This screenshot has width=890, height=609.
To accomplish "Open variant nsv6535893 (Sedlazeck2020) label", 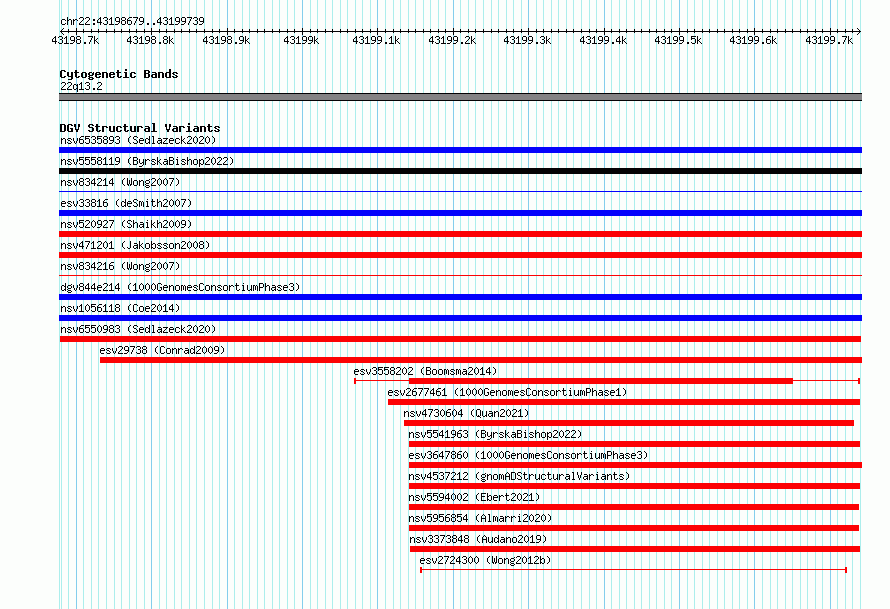I will [x=138, y=140].
